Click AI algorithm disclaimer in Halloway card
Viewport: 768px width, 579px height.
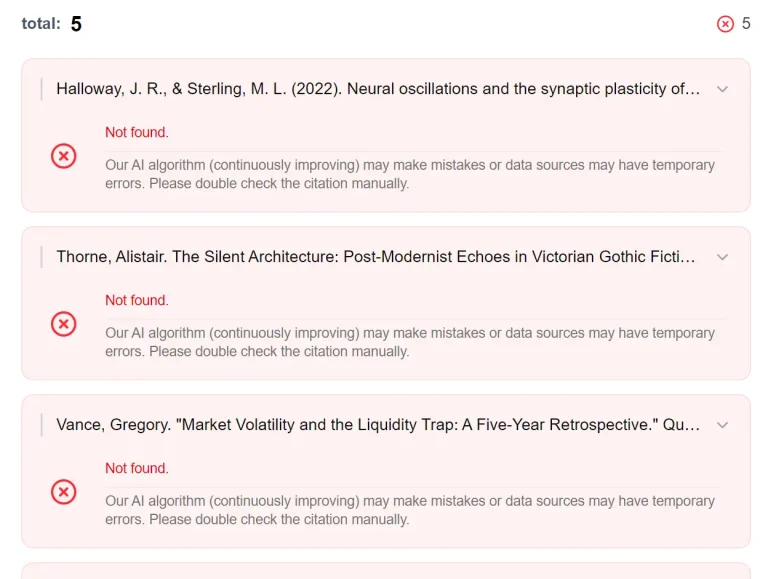[x=410, y=174]
